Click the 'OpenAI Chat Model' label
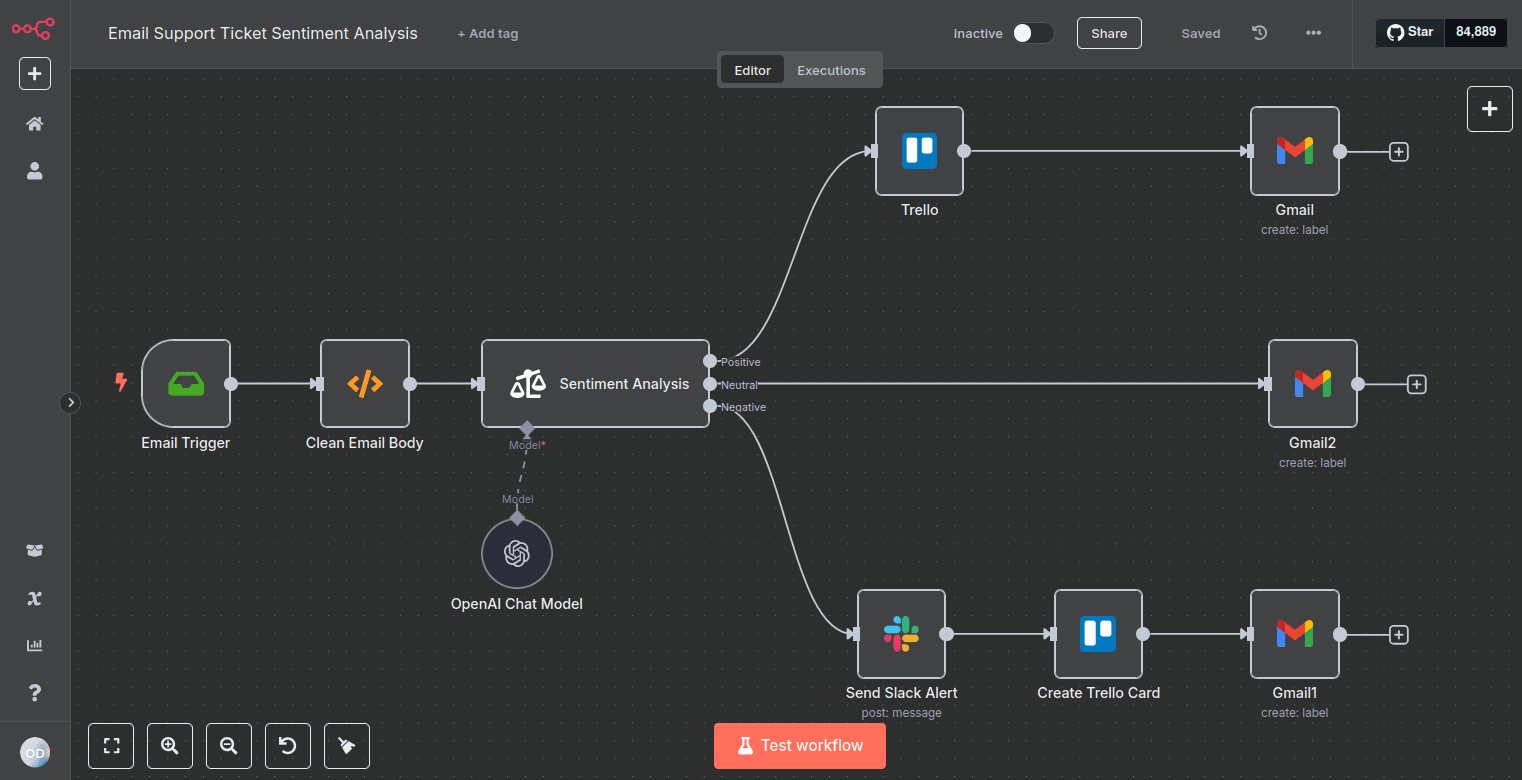1522x780 pixels. tap(517, 604)
